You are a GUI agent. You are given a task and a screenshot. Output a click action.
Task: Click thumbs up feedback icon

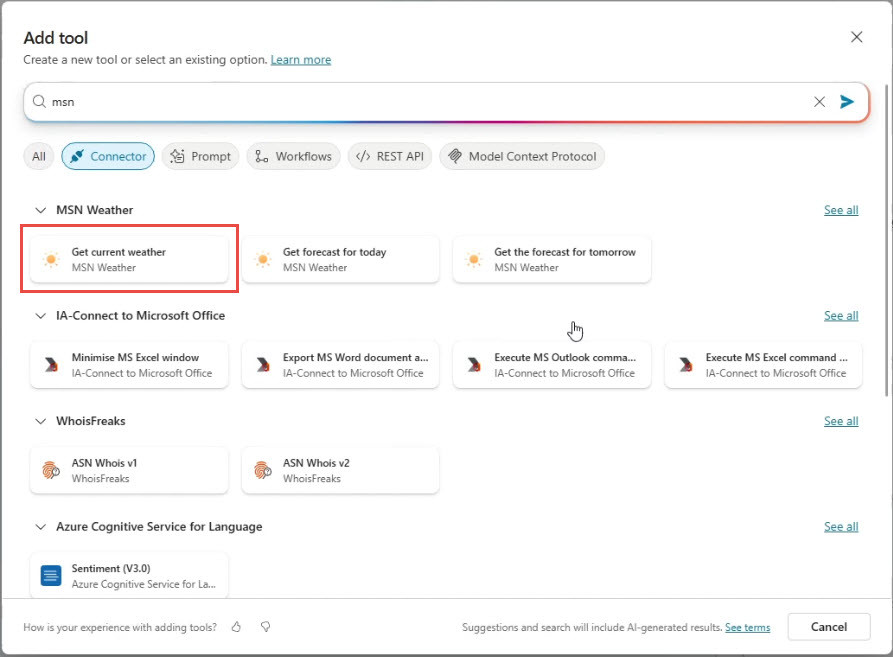[x=236, y=627]
